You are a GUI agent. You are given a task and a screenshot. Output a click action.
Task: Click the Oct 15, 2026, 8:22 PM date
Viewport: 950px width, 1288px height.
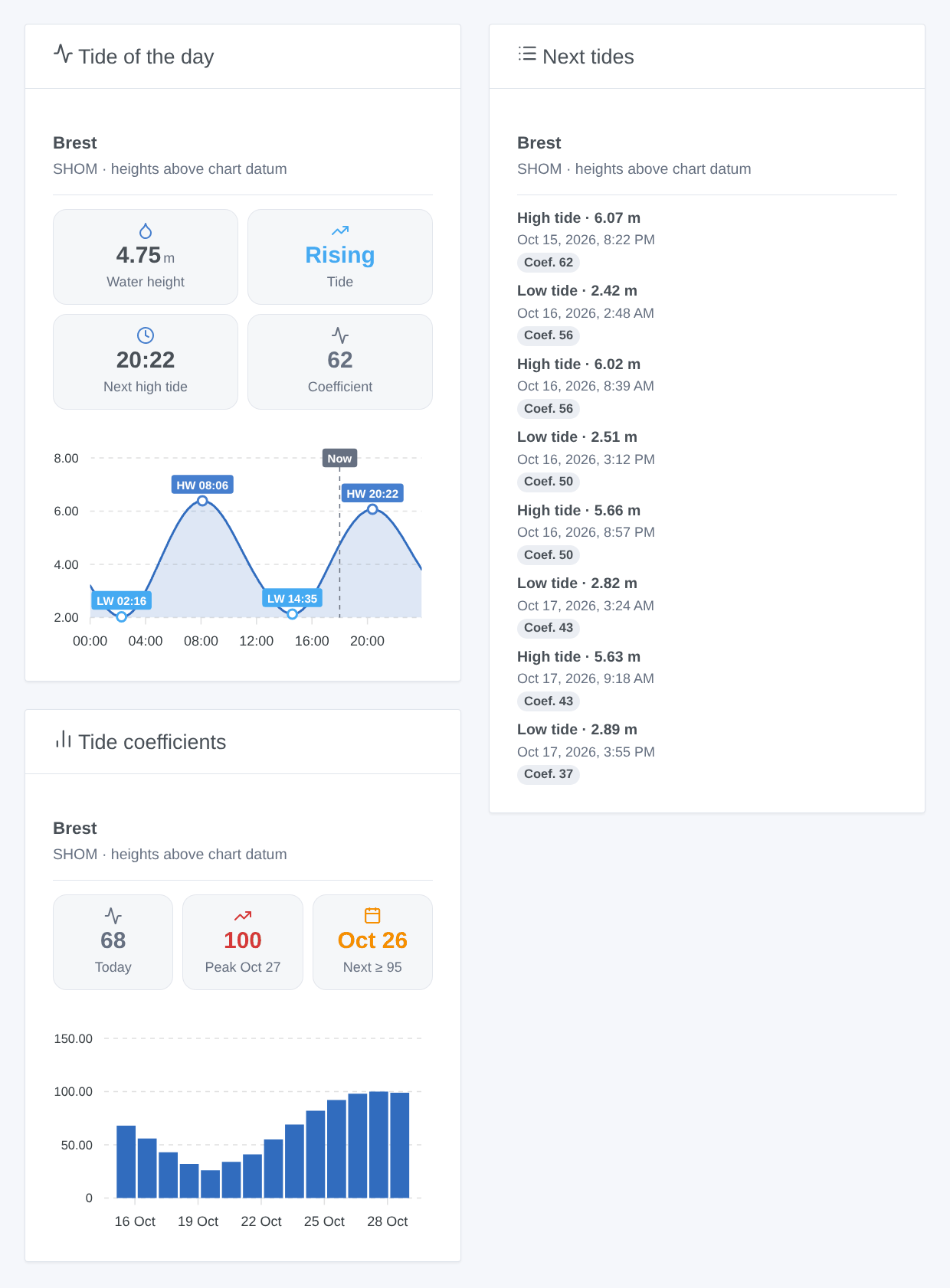point(586,240)
